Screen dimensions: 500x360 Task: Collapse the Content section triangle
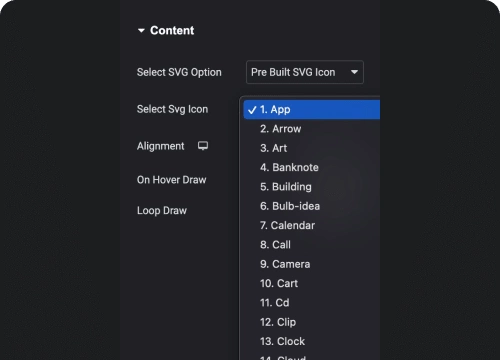[x=141, y=31]
